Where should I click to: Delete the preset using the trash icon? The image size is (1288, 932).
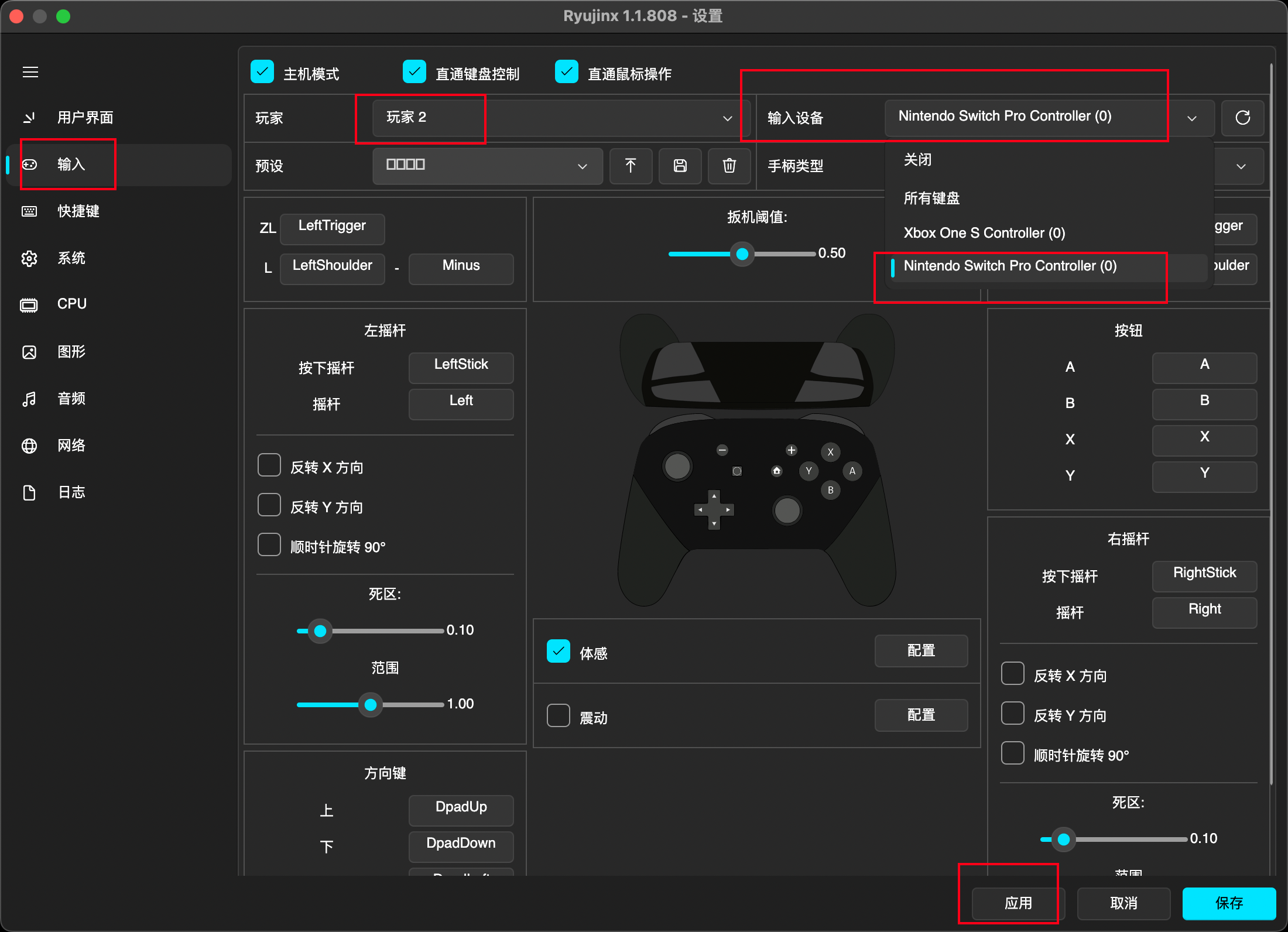point(729,166)
